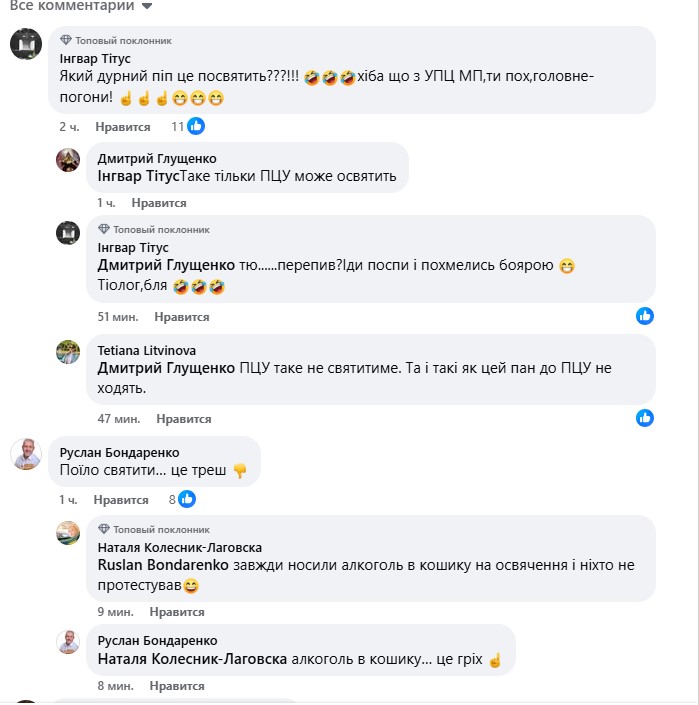Click Tetiana Litvinova's profile avatar
The image size is (699, 705).
[x=68, y=351]
